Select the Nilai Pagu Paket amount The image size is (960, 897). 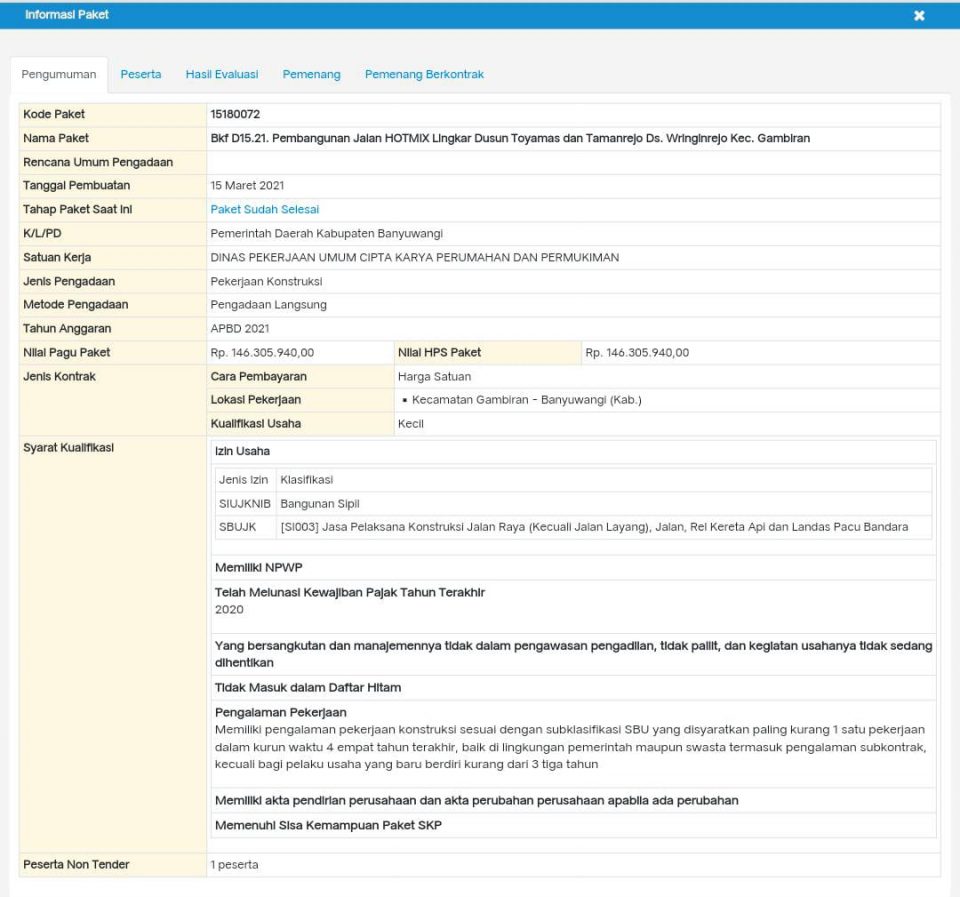tap(262, 352)
